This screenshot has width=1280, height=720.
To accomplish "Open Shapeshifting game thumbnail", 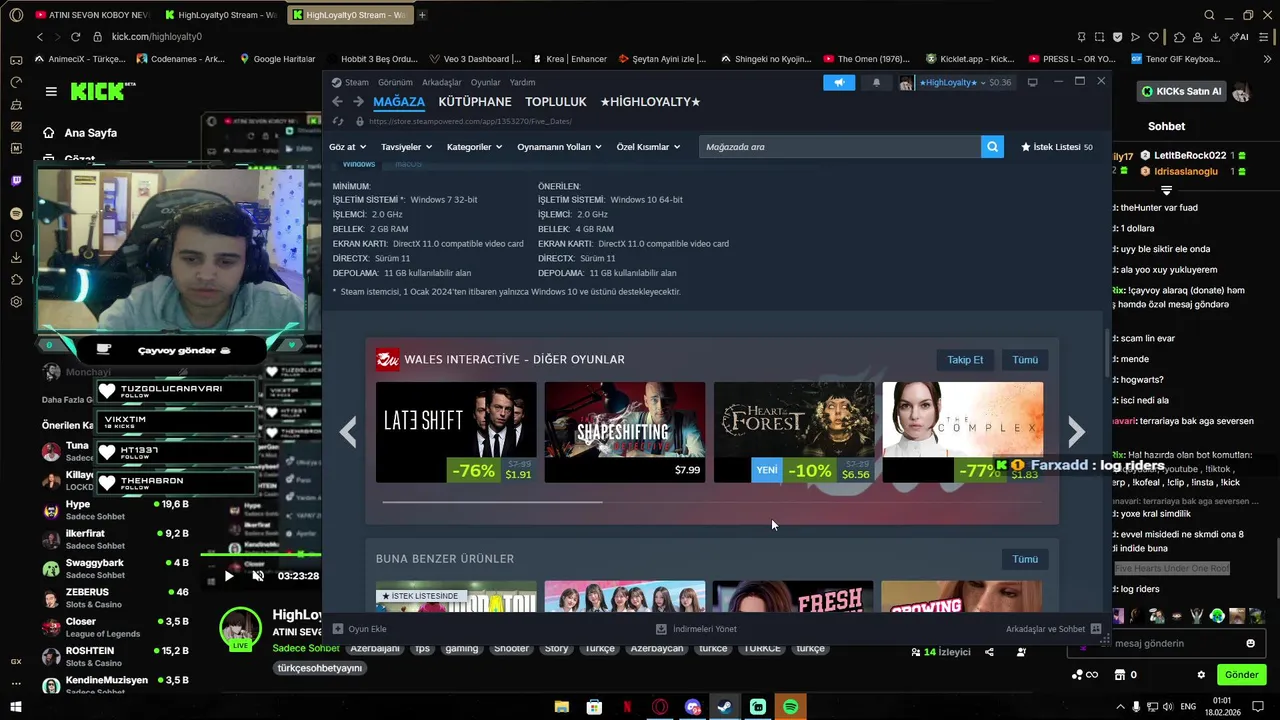I will (x=625, y=432).
